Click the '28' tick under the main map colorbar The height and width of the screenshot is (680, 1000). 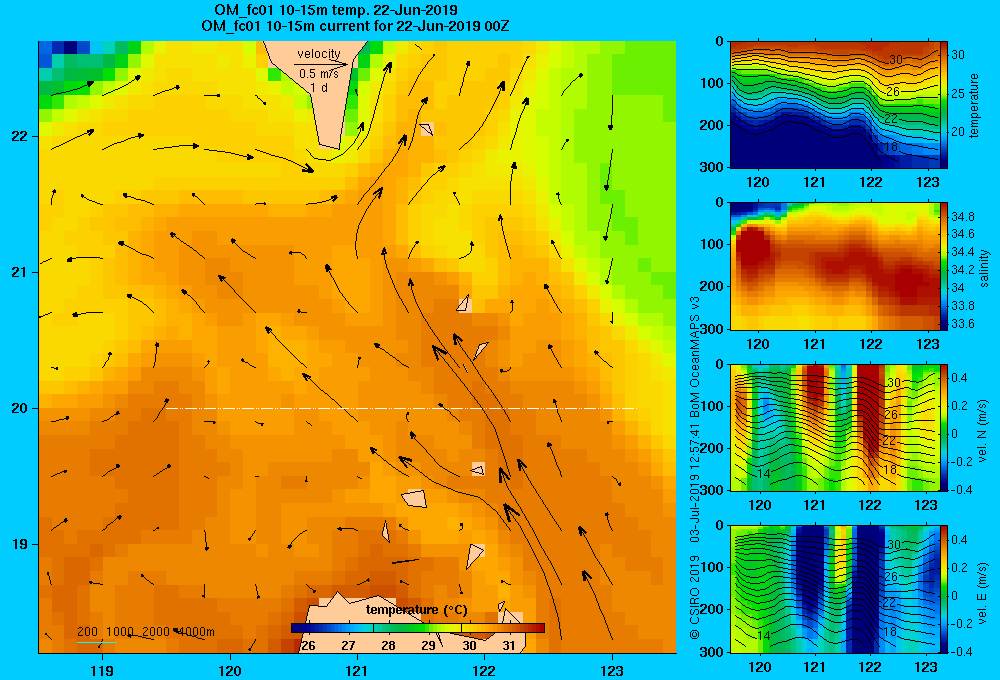pyautogui.click(x=388, y=645)
